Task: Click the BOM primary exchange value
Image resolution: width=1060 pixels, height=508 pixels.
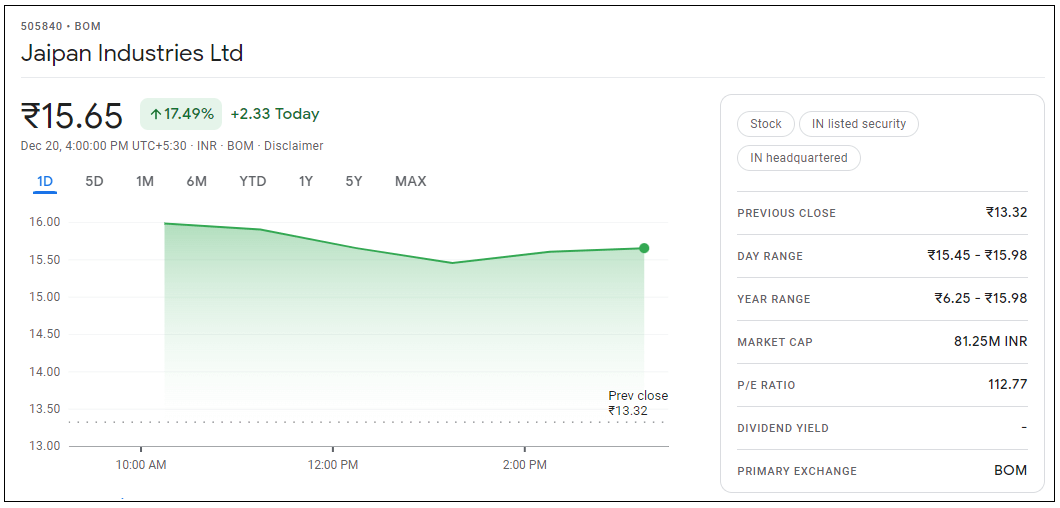Action: (1011, 471)
